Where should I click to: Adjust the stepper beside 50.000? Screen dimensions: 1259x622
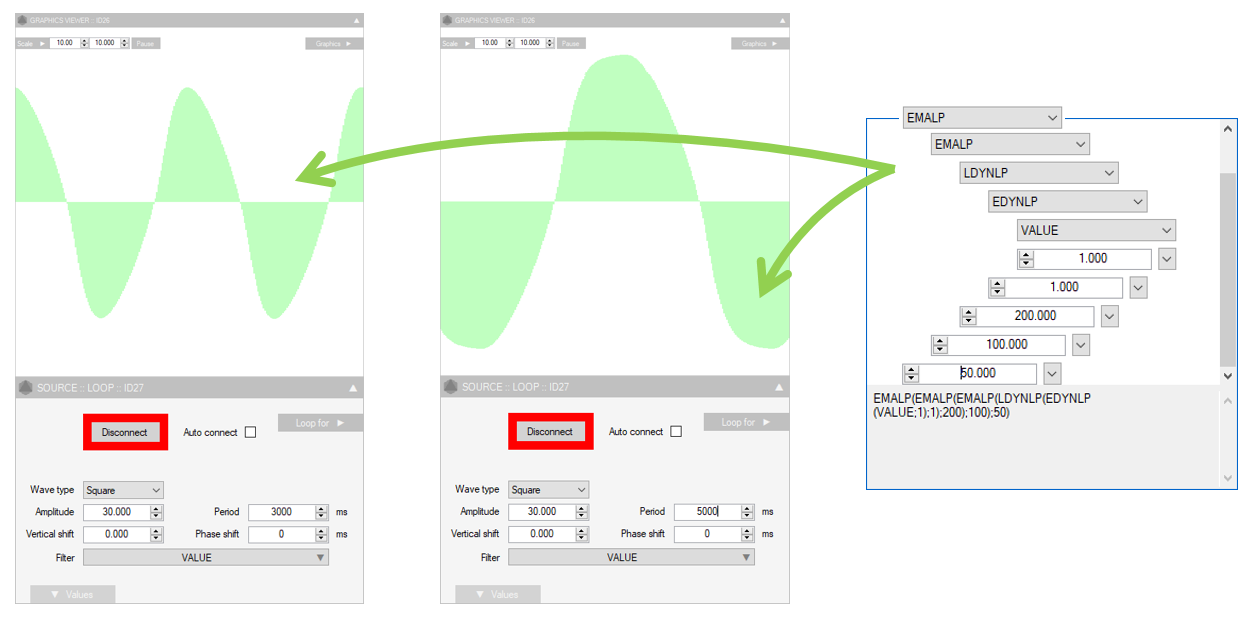[911, 373]
